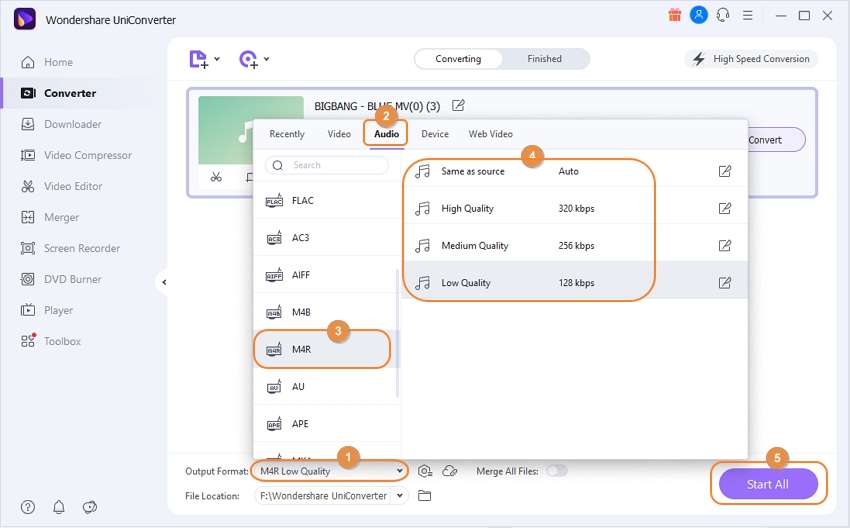The image size is (850, 528).
Task: Choose High Quality 320 kbps preset
Action: [x=575, y=208]
